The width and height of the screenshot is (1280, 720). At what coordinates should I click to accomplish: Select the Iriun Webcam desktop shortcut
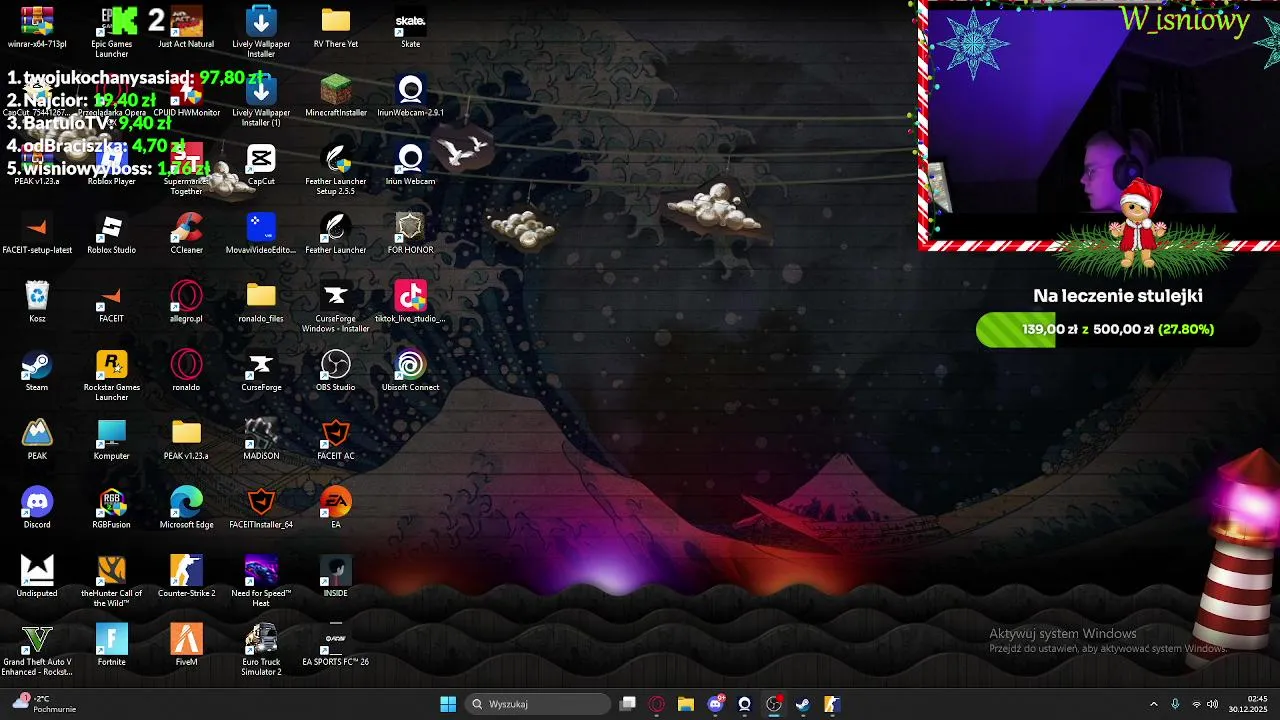coord(410,165)
